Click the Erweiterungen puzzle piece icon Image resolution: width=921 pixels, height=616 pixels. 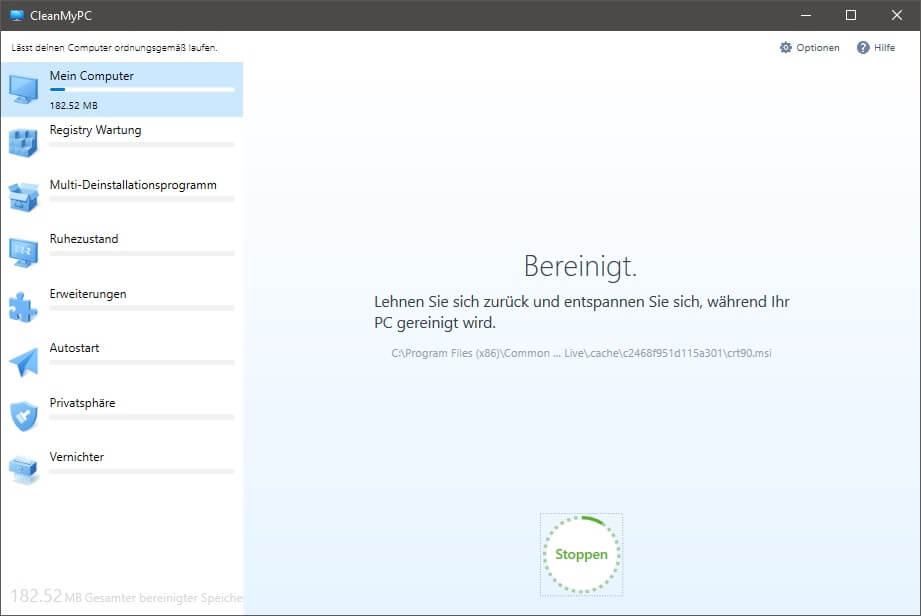click(24, 307)
